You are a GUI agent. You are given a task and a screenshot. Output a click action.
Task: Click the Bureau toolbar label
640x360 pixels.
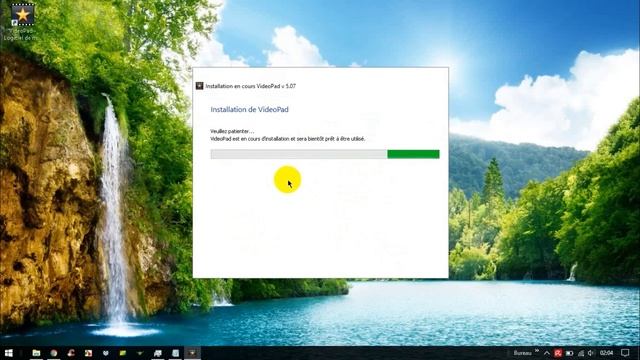click(x=523, y=353)
